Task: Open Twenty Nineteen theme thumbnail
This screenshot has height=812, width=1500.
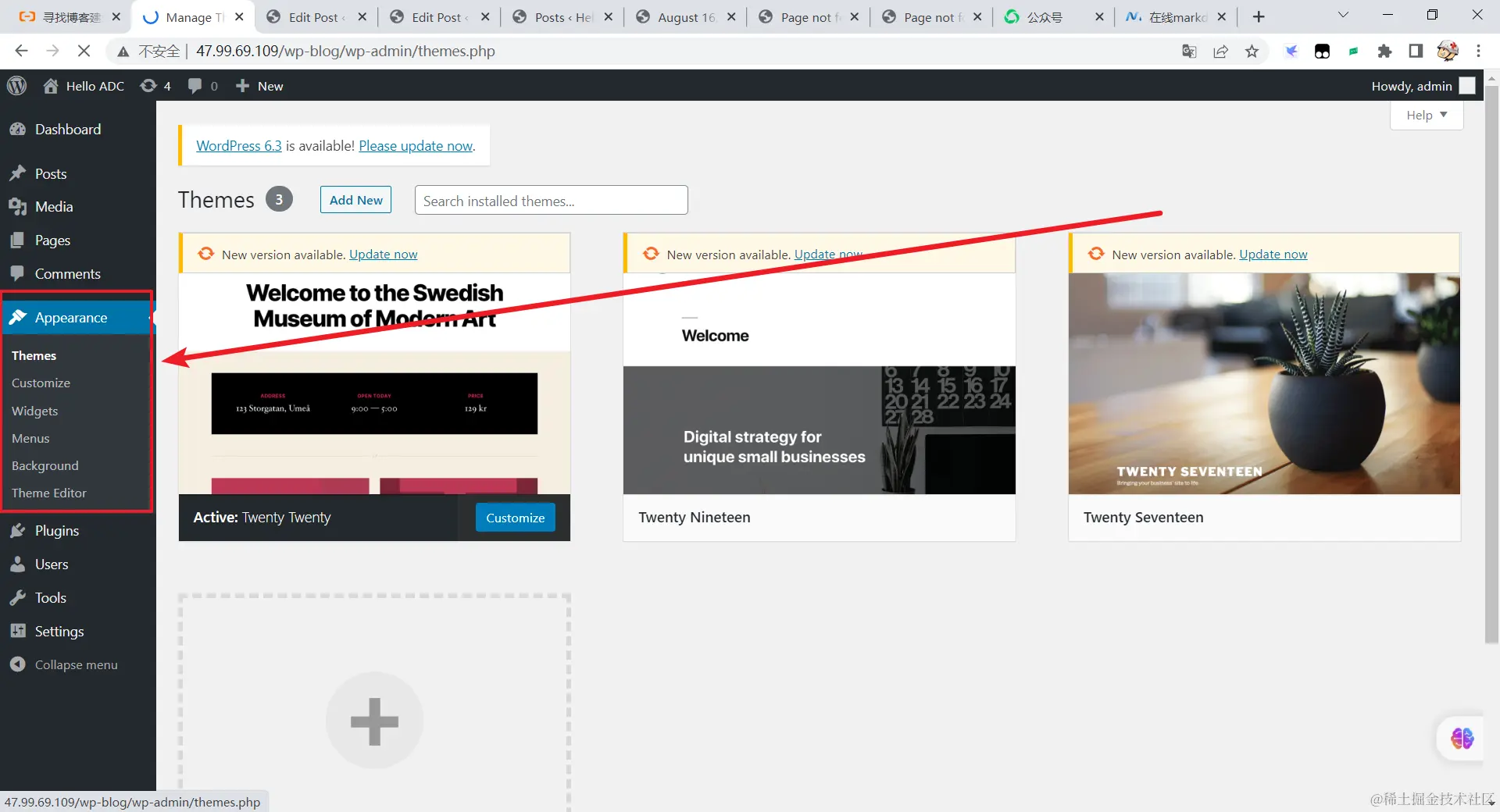Action: point(819,383)
